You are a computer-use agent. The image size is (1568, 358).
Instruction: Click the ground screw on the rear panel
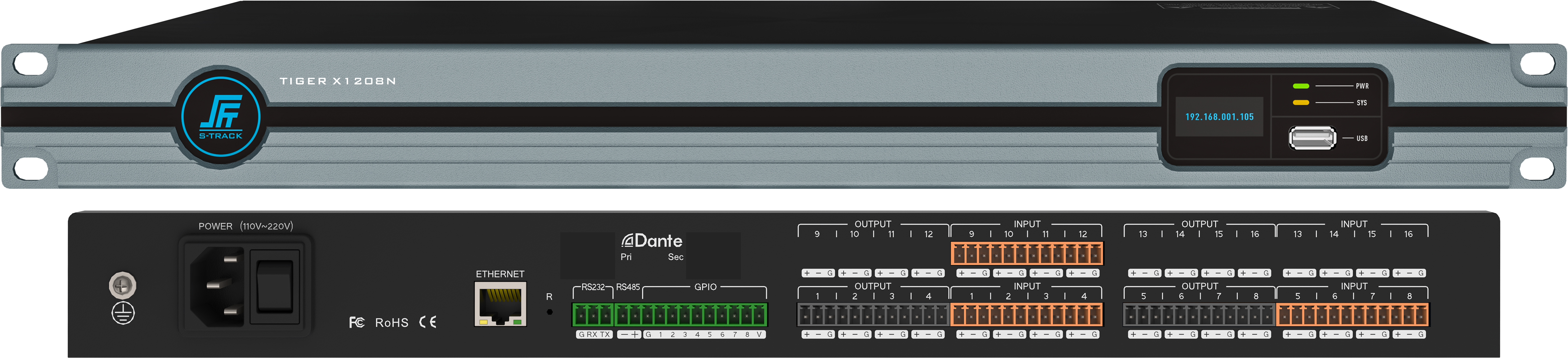click(x=122, y=285)
